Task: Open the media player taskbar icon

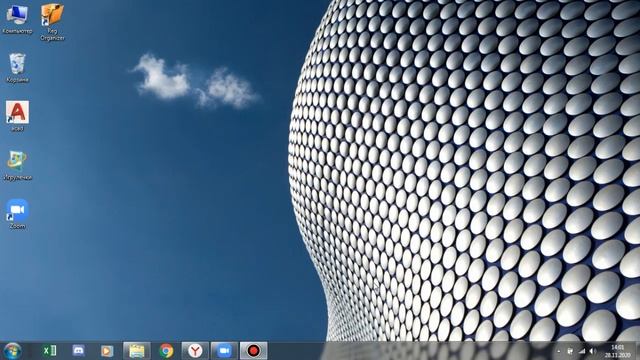Action: click(x=107, y=351)
